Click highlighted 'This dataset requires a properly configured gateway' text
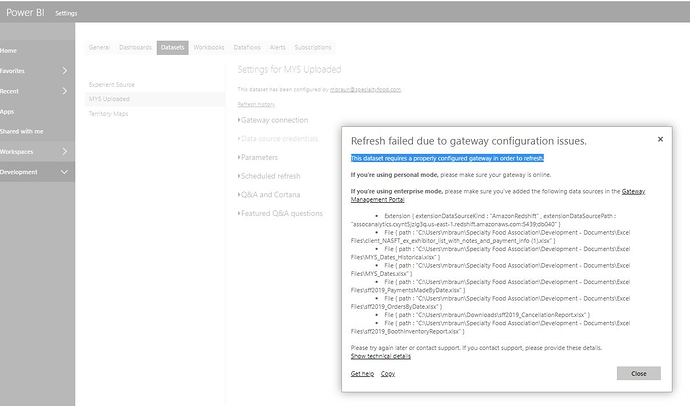This screenshot has width=690, height=406. tap(447, 158)
